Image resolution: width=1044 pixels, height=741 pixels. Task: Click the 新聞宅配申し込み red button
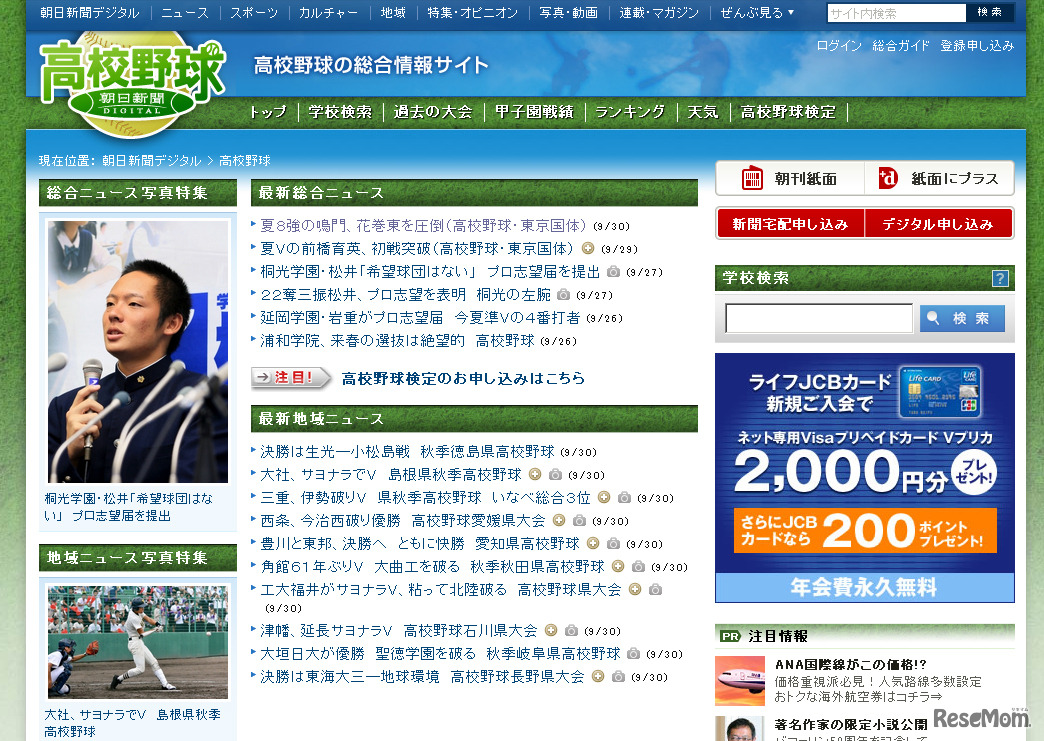[790, 224]
